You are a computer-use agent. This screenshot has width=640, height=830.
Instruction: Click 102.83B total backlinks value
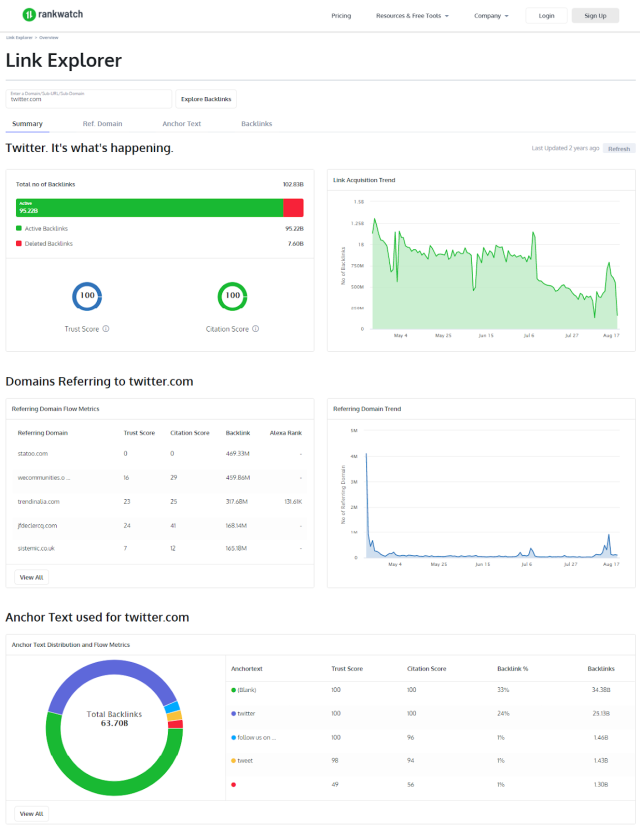(293, 184)
